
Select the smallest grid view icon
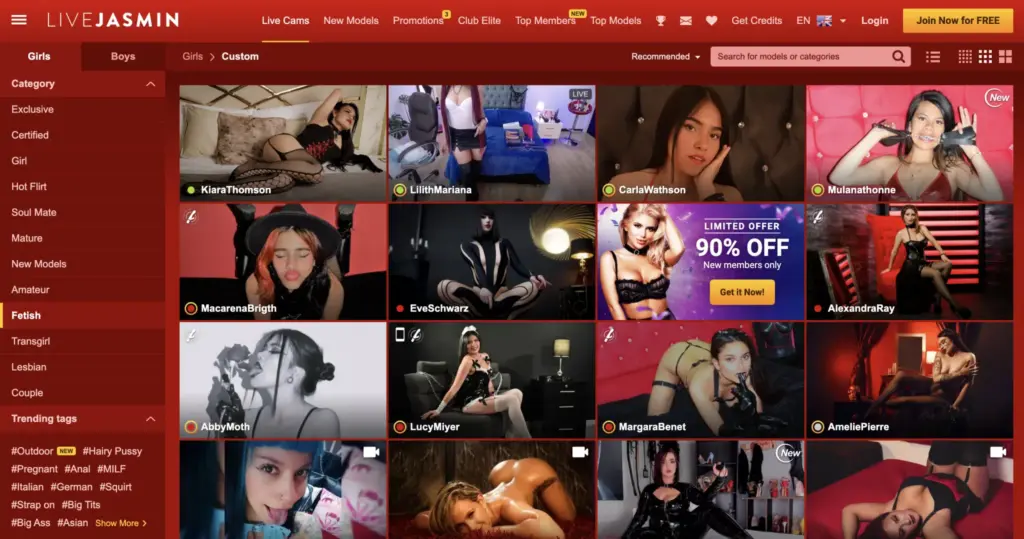click(x=965, y=57)
